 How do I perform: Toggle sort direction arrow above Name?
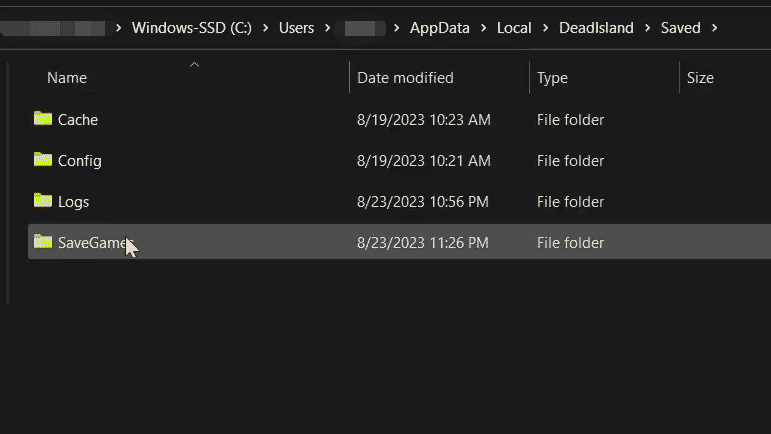[x=194, y=64]
